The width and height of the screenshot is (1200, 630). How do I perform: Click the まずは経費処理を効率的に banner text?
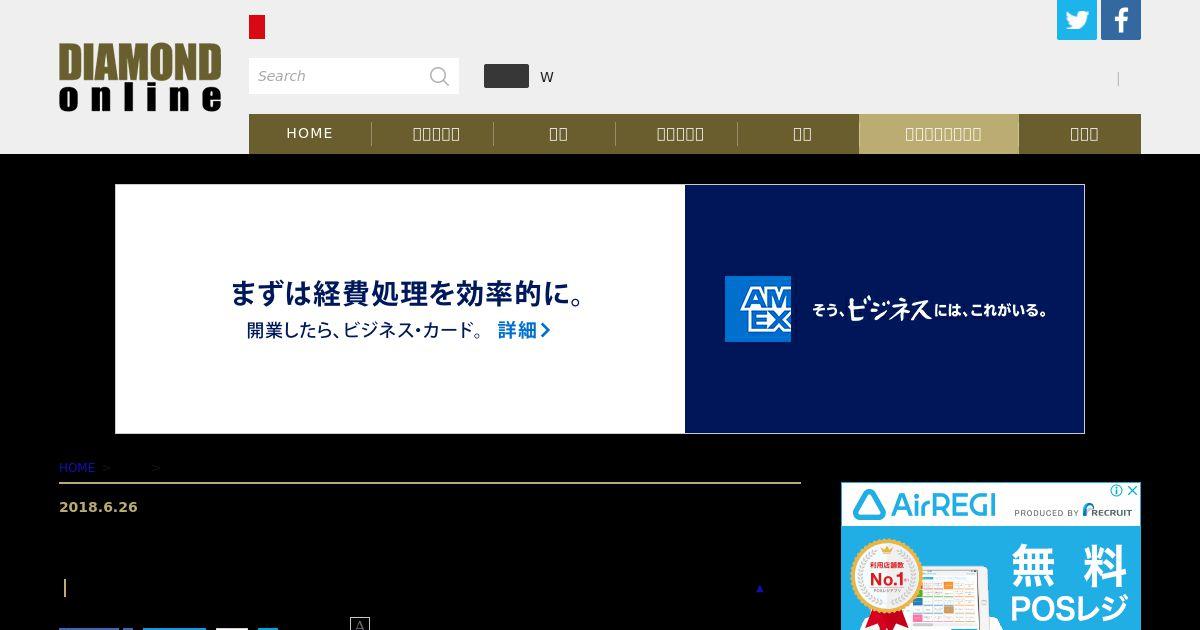(407, 294)
